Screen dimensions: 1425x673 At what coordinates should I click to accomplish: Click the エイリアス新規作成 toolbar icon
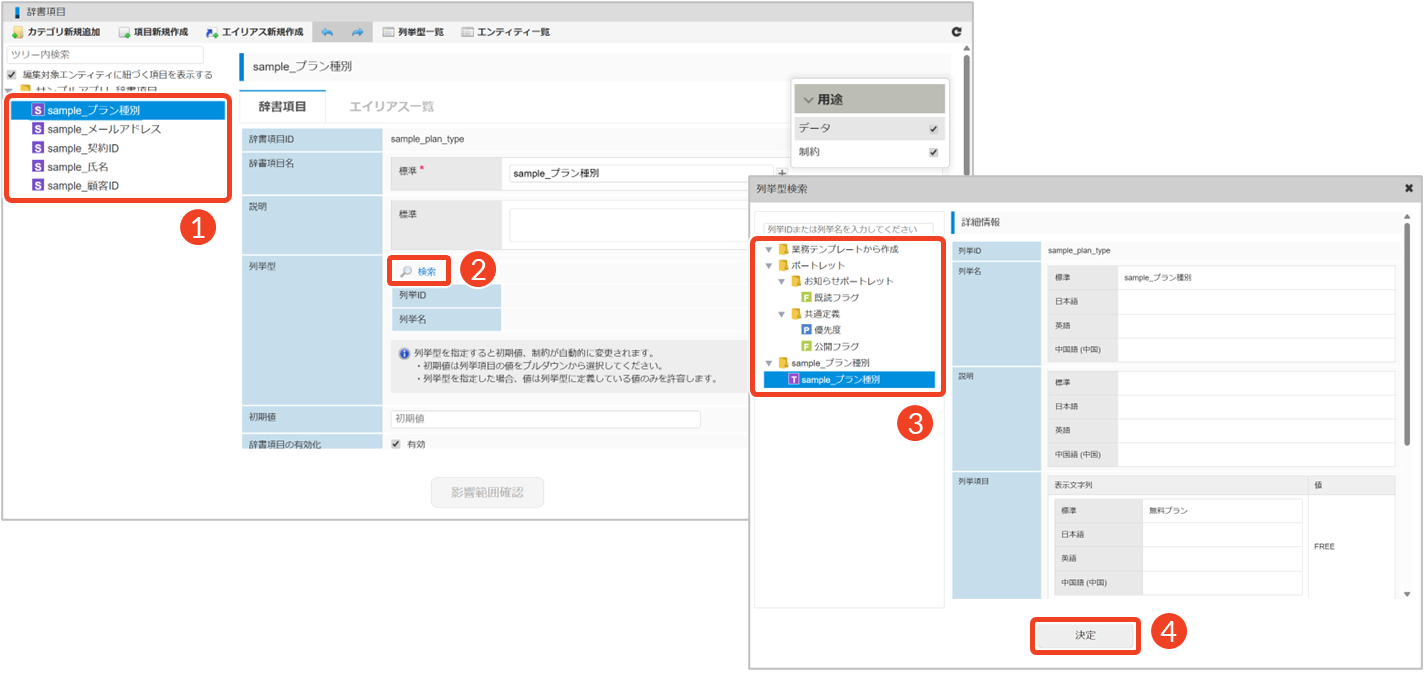pos(212,32)
